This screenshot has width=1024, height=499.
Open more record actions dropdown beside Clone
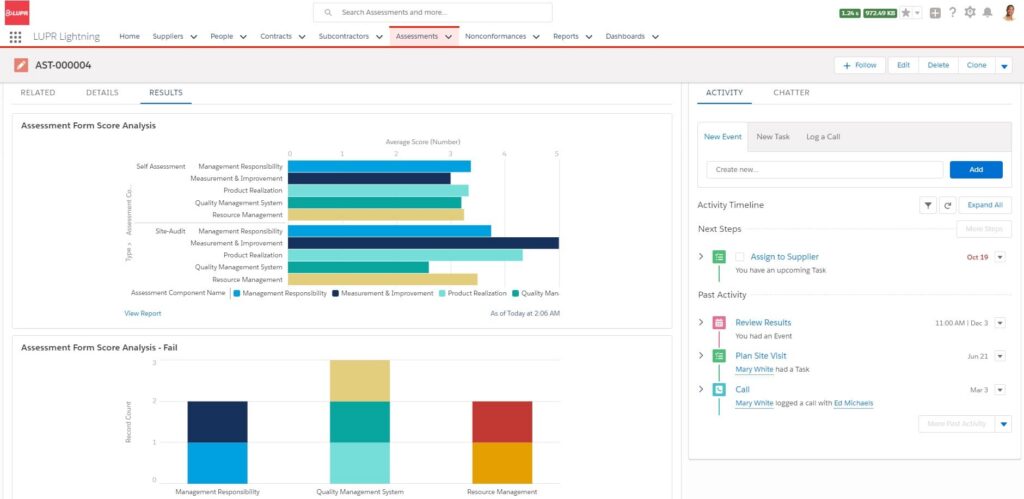pyautogui.click(x=1004, y=66)
